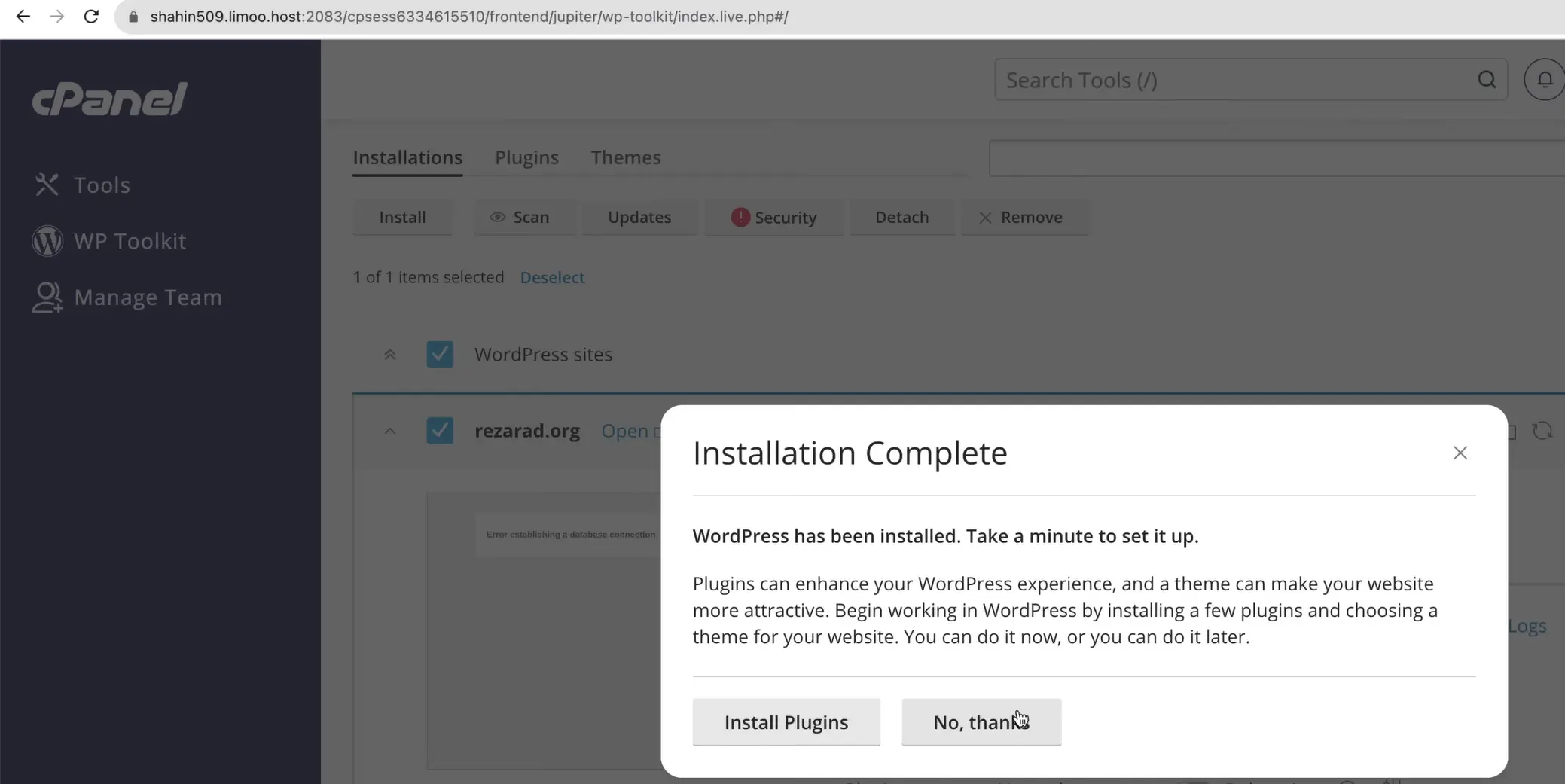The image size is (1565, 784).
Task: Click the Deselect link
Action: [552, 277]
